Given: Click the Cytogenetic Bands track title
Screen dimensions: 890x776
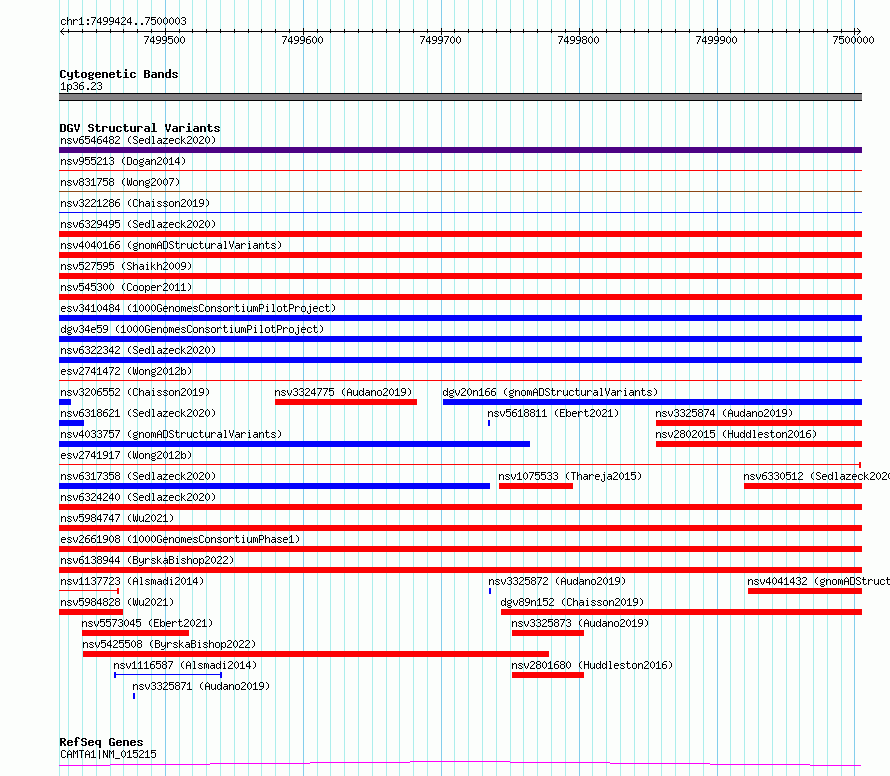Looking at the screenshot, I should point(119,74).
